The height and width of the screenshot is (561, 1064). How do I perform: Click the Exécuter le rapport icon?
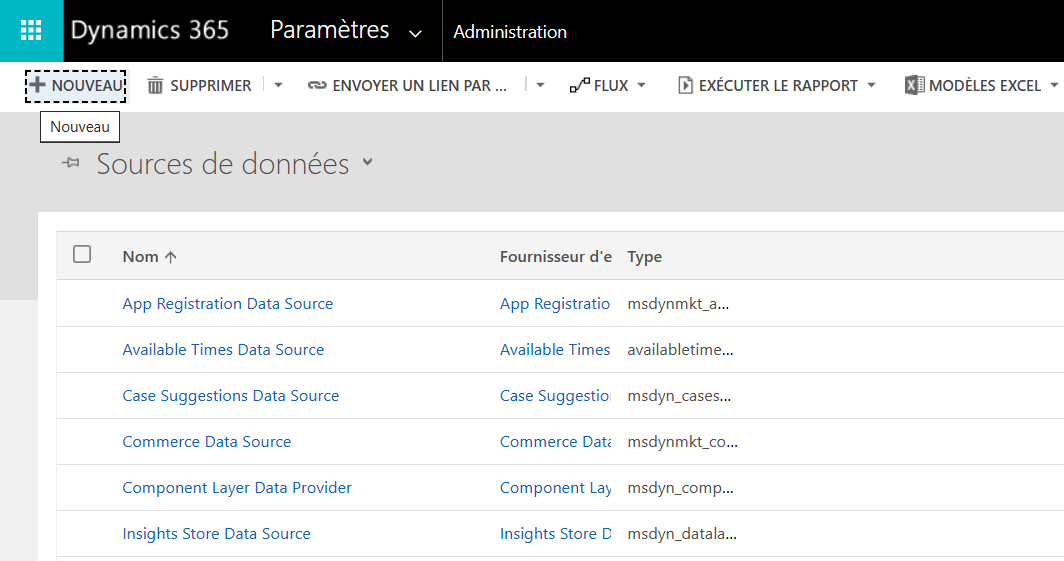point(685,86)
